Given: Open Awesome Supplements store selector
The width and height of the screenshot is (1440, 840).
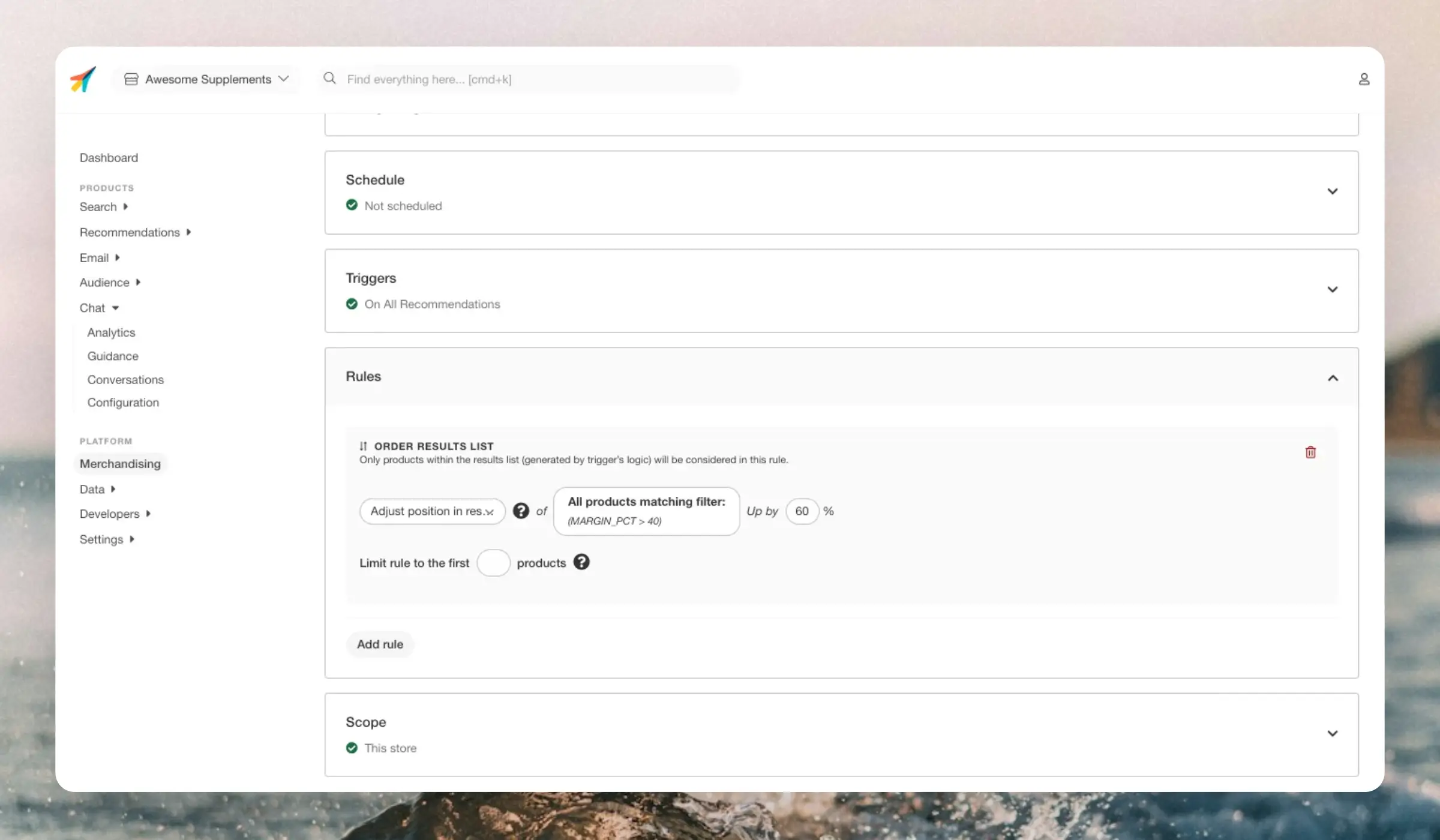Looking at the screenshot, I should (208, 79).
